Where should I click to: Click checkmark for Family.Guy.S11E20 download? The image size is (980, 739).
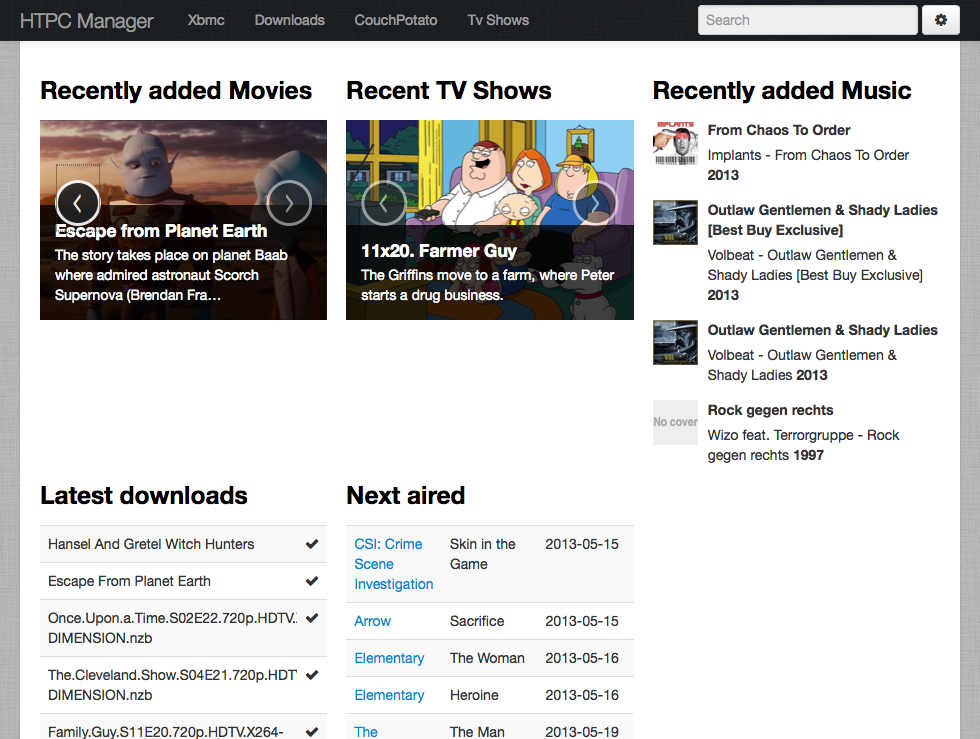point(312,731)
